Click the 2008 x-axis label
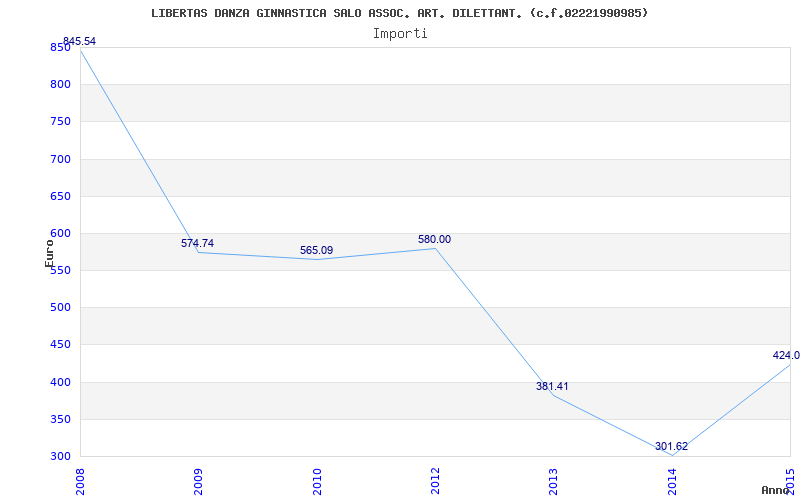 [x=80, y=481]
